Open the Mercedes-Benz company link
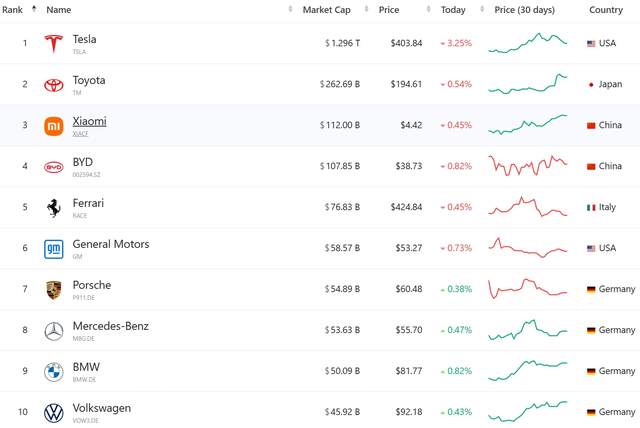The height and width of the screenshot is (428, 640). 111,326
